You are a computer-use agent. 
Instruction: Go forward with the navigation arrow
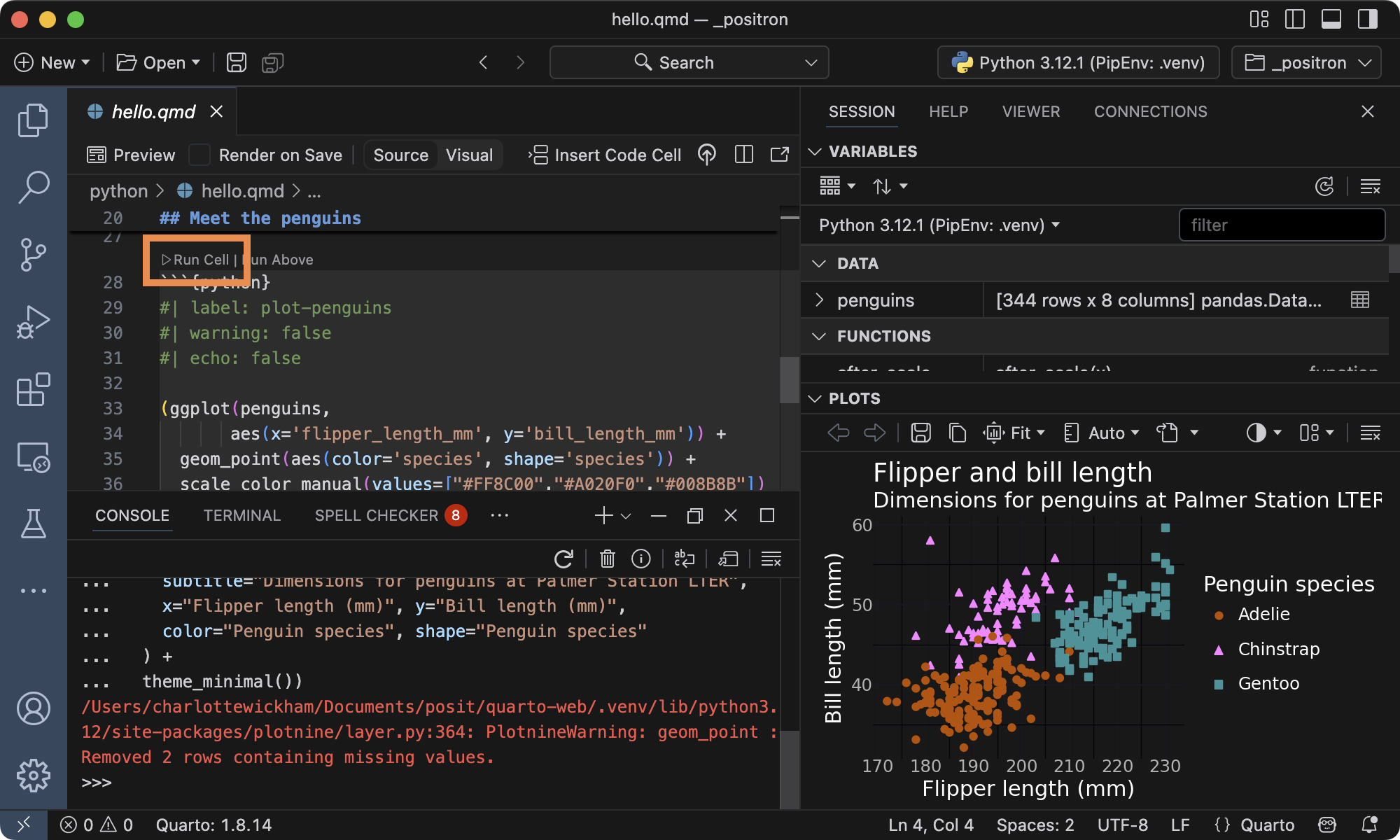[x=520, y=62]
